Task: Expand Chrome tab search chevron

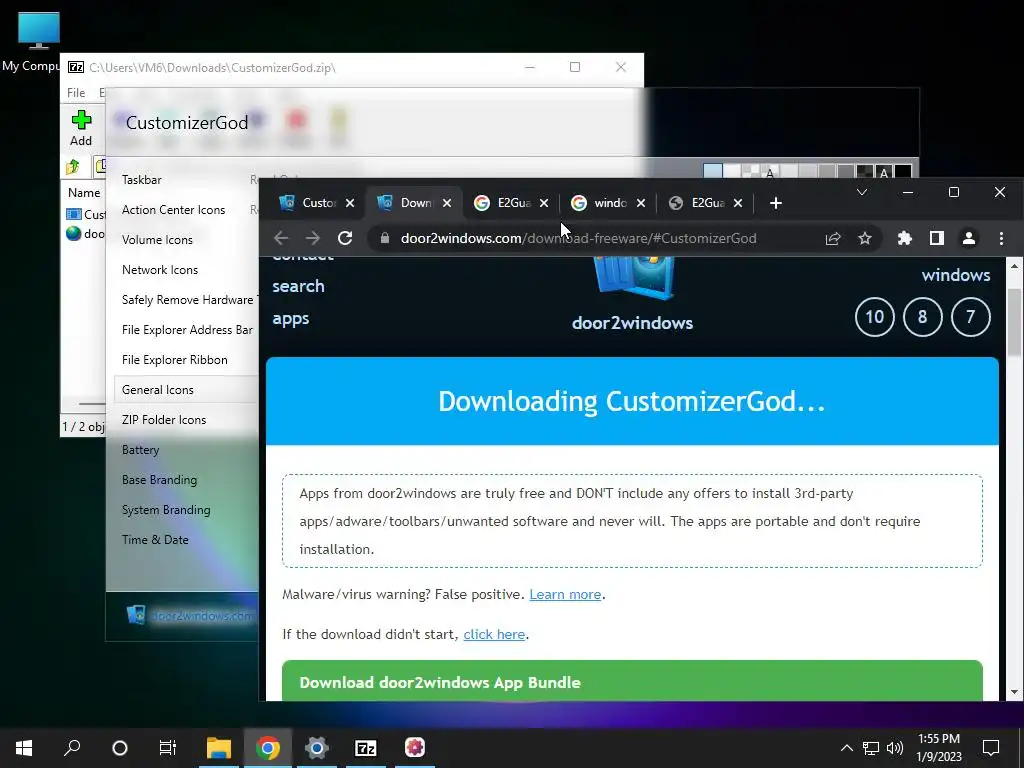Action: click(862, 192)
